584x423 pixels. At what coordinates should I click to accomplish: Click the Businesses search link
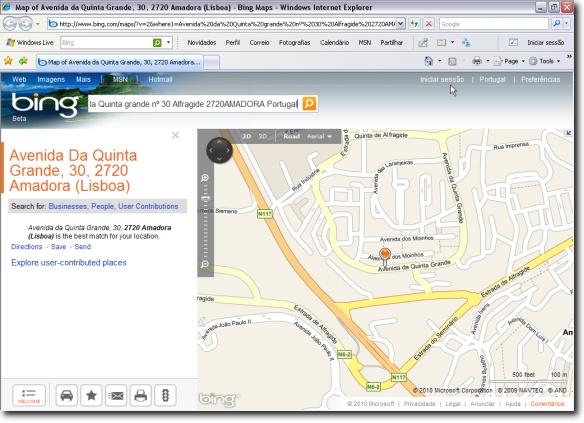point(67,206)
